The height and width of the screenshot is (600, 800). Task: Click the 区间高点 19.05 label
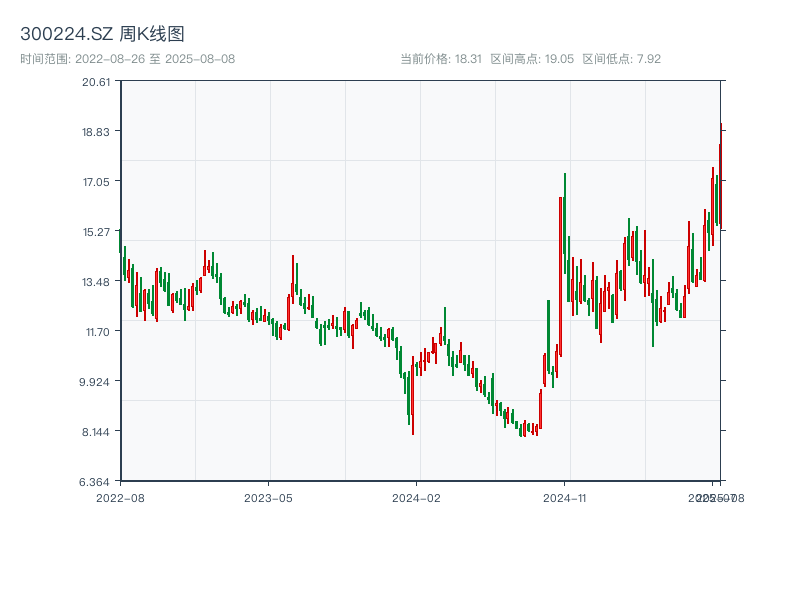[x=532, y=59]
